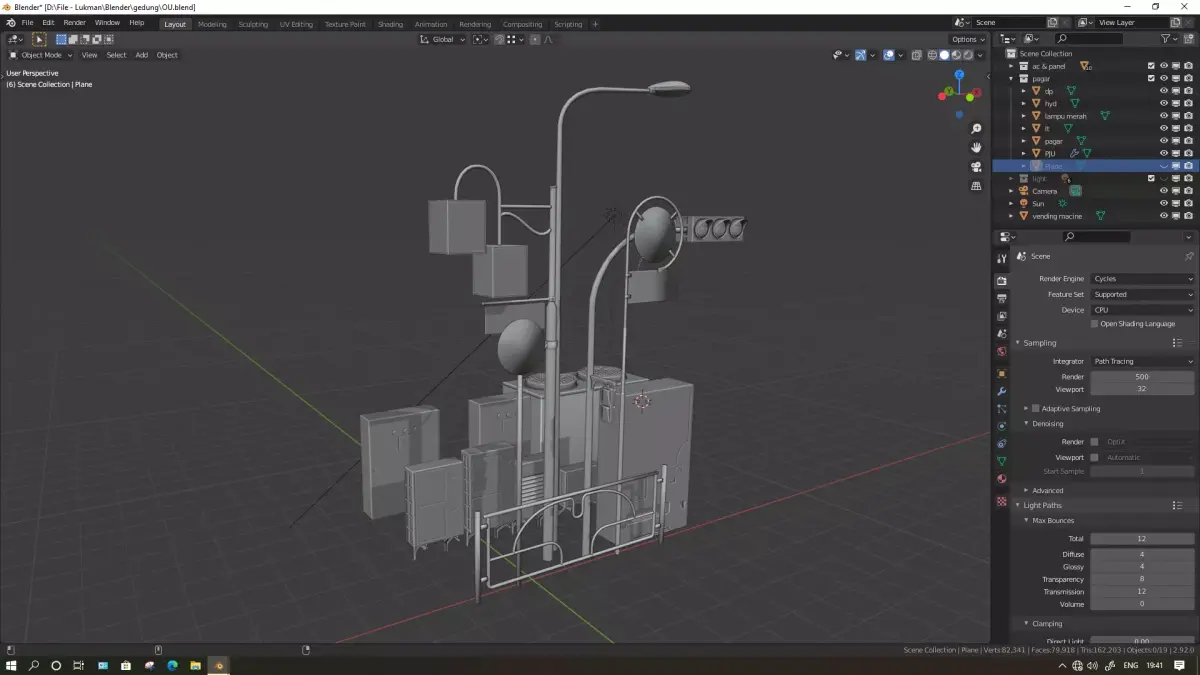The width and height of the screenshot is (1200, 675).
Task: Click the Sampling presets list icon
Action: pos(1177,343)
